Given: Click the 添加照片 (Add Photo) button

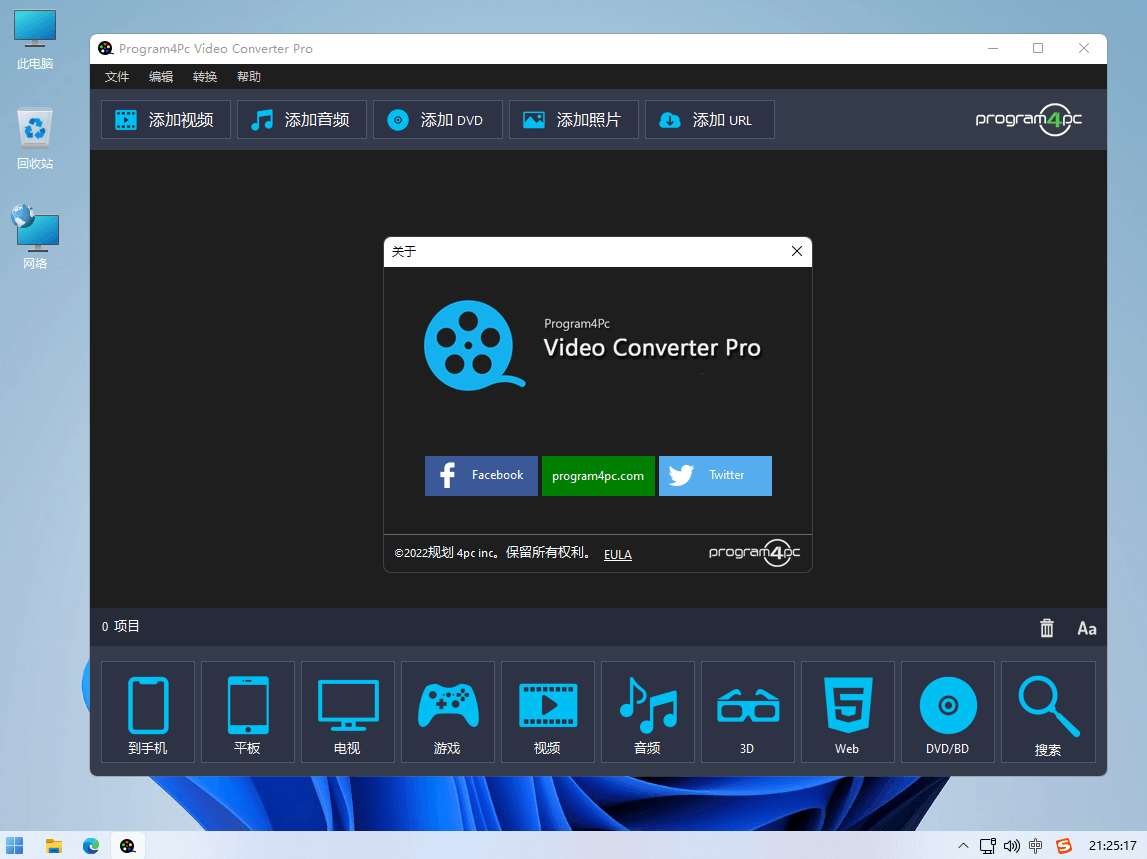Looking at the screenshot, I should point(574,119).
